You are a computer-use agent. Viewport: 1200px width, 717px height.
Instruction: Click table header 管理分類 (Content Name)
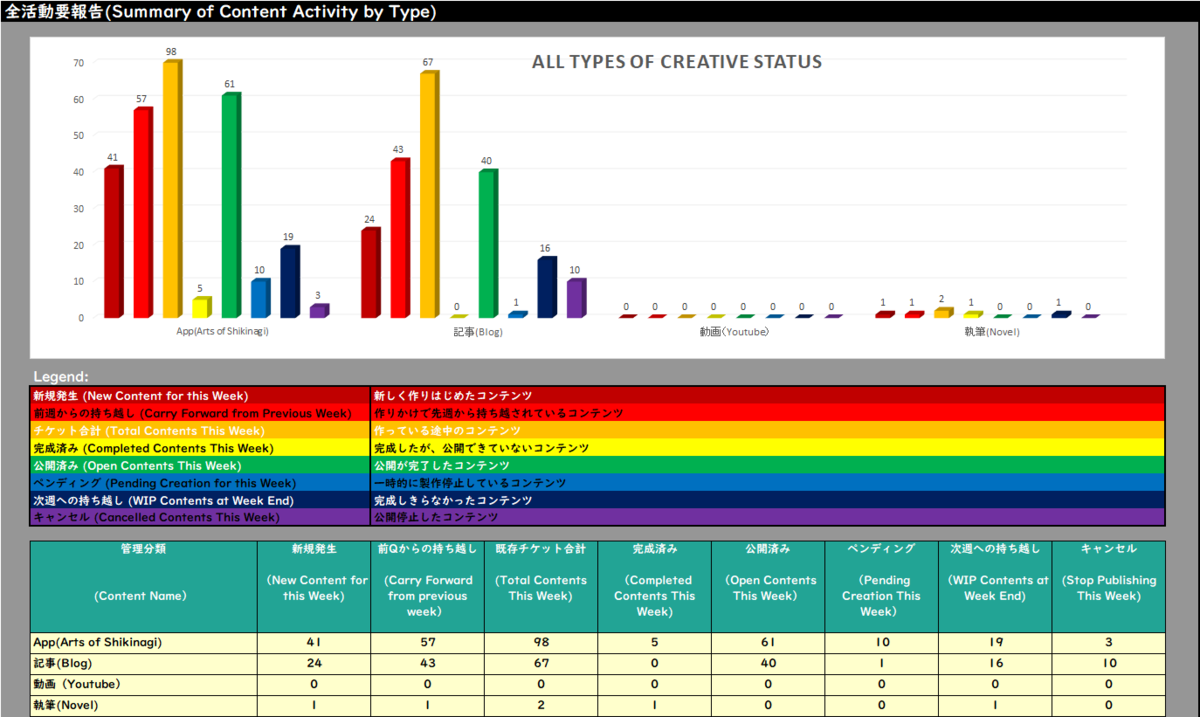point(144,586)
